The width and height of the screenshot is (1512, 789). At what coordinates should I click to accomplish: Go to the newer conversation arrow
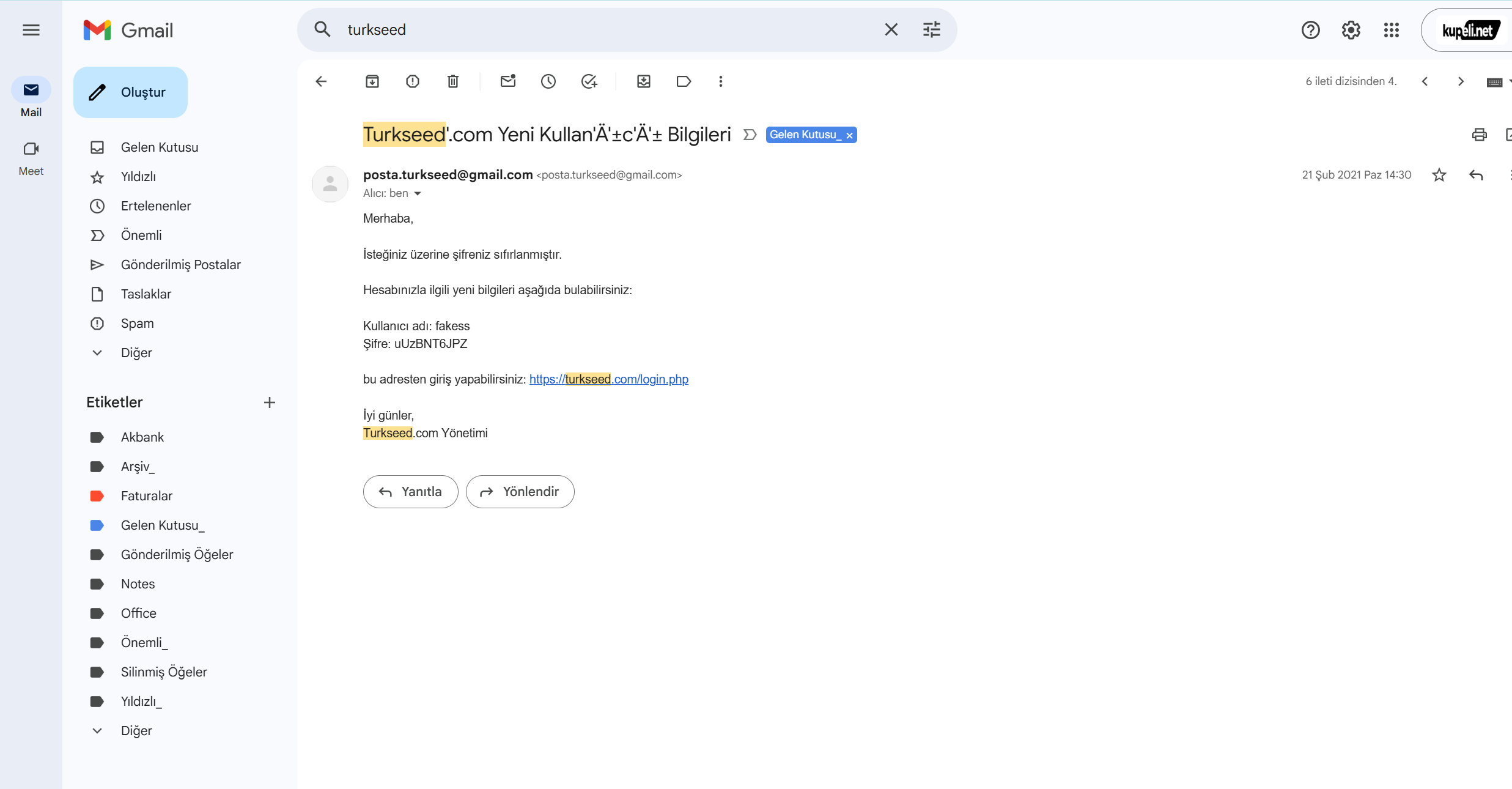click(x=1425, y=81)
